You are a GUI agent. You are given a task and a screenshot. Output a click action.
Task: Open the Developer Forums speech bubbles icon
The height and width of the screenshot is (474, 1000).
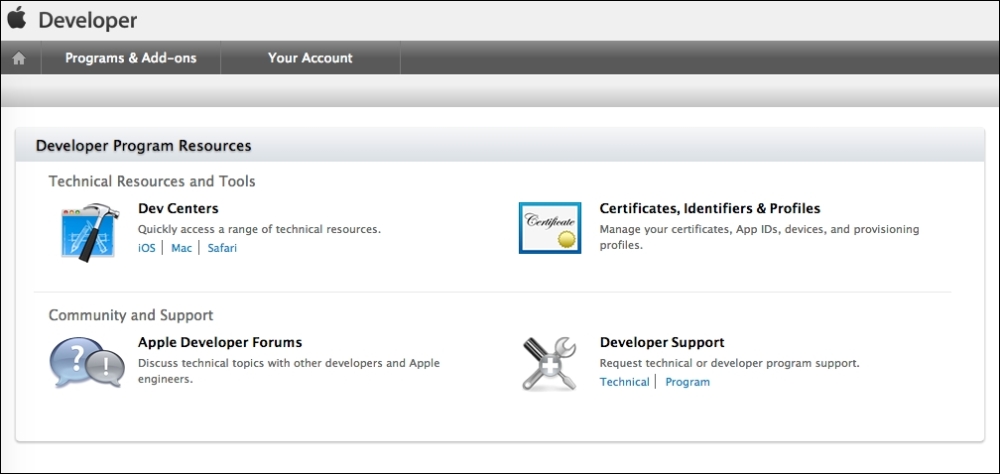[87, 362]
